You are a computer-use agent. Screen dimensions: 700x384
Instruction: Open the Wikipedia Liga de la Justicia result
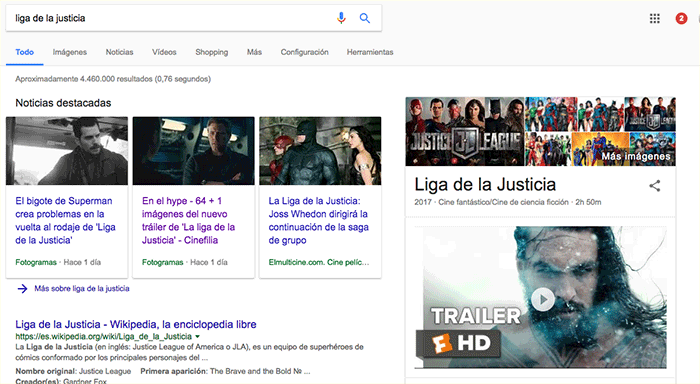tap(136, 324)
